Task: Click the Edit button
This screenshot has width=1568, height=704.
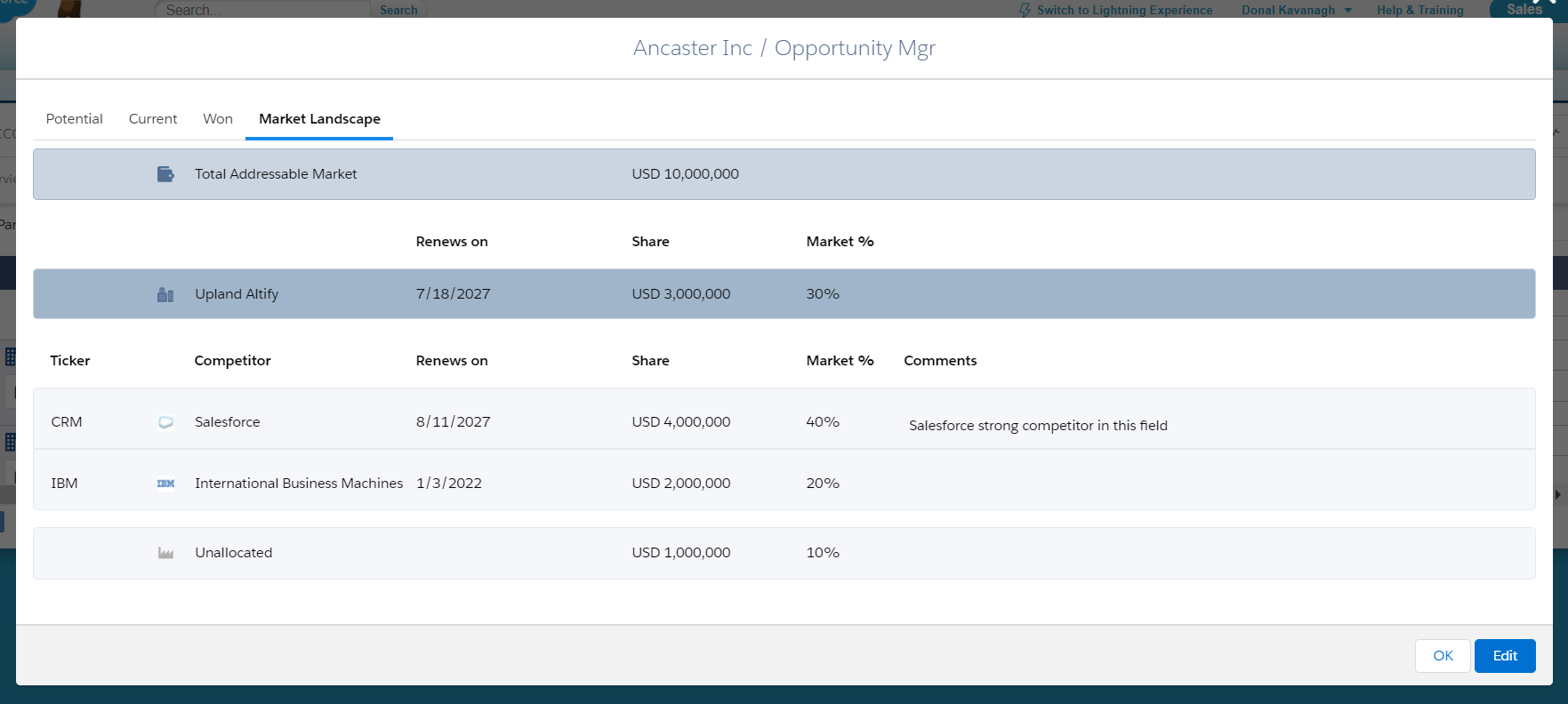Action: coord(1505,656)
